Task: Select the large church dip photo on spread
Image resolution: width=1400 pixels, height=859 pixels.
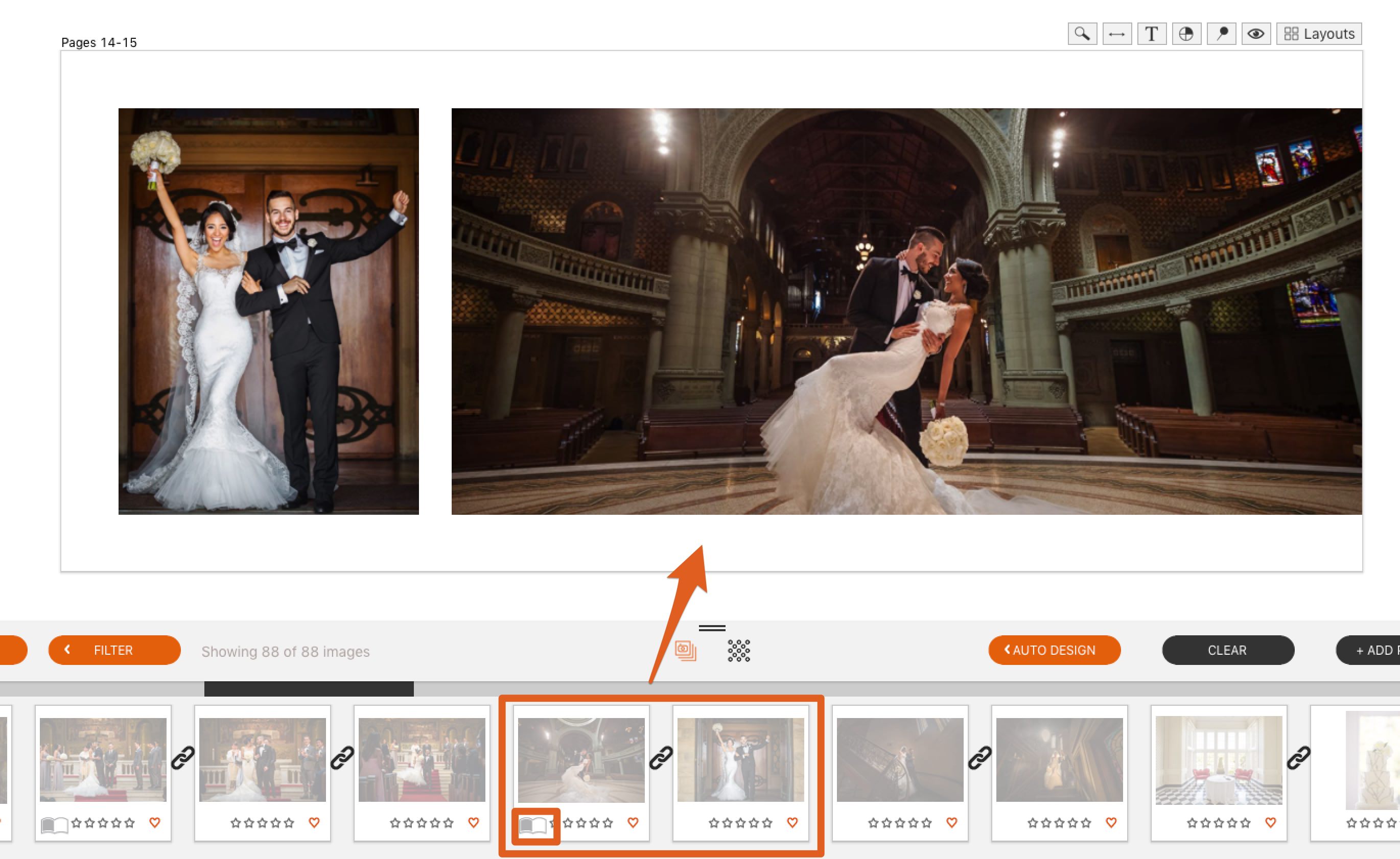Action: 906,312
